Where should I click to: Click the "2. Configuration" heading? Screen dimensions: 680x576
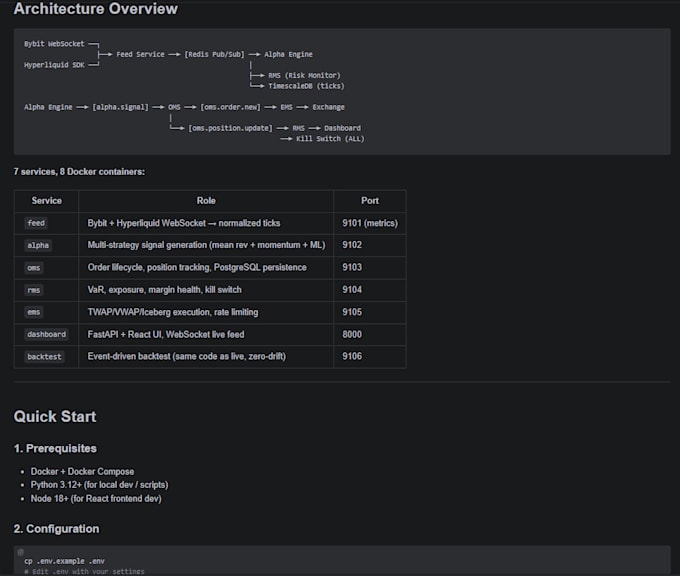[56, 529]
